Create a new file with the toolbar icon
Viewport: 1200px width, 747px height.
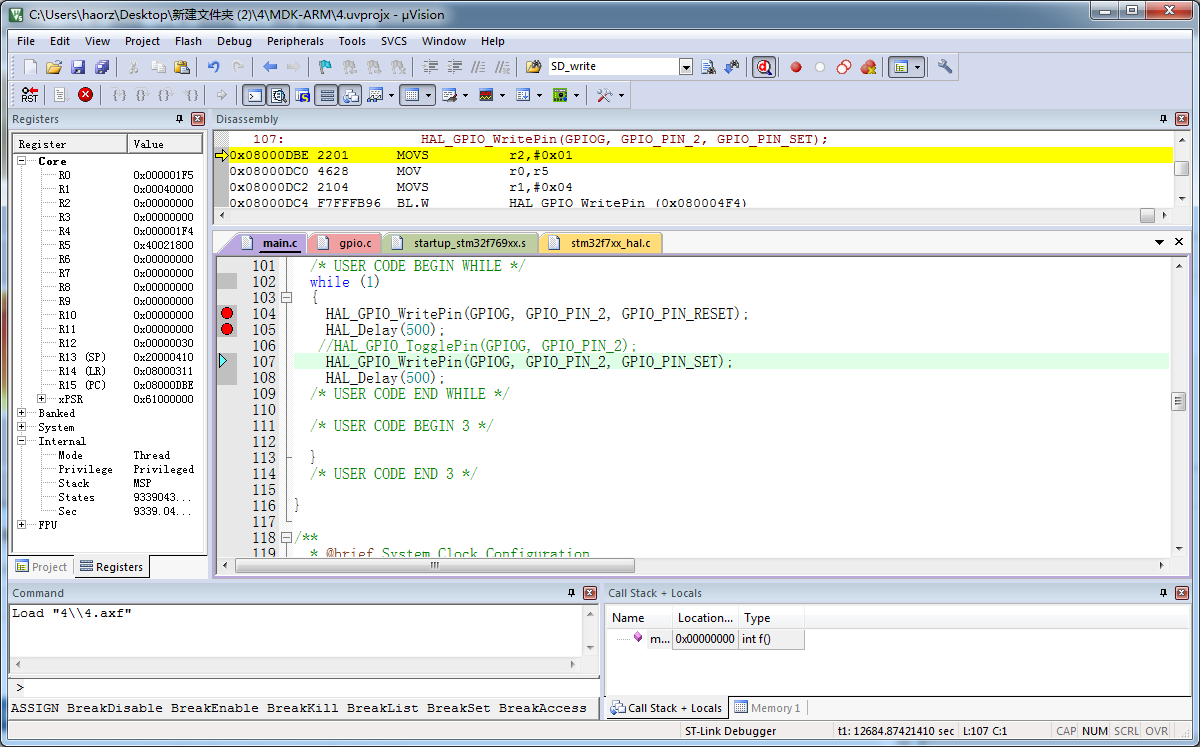point(30,67)
